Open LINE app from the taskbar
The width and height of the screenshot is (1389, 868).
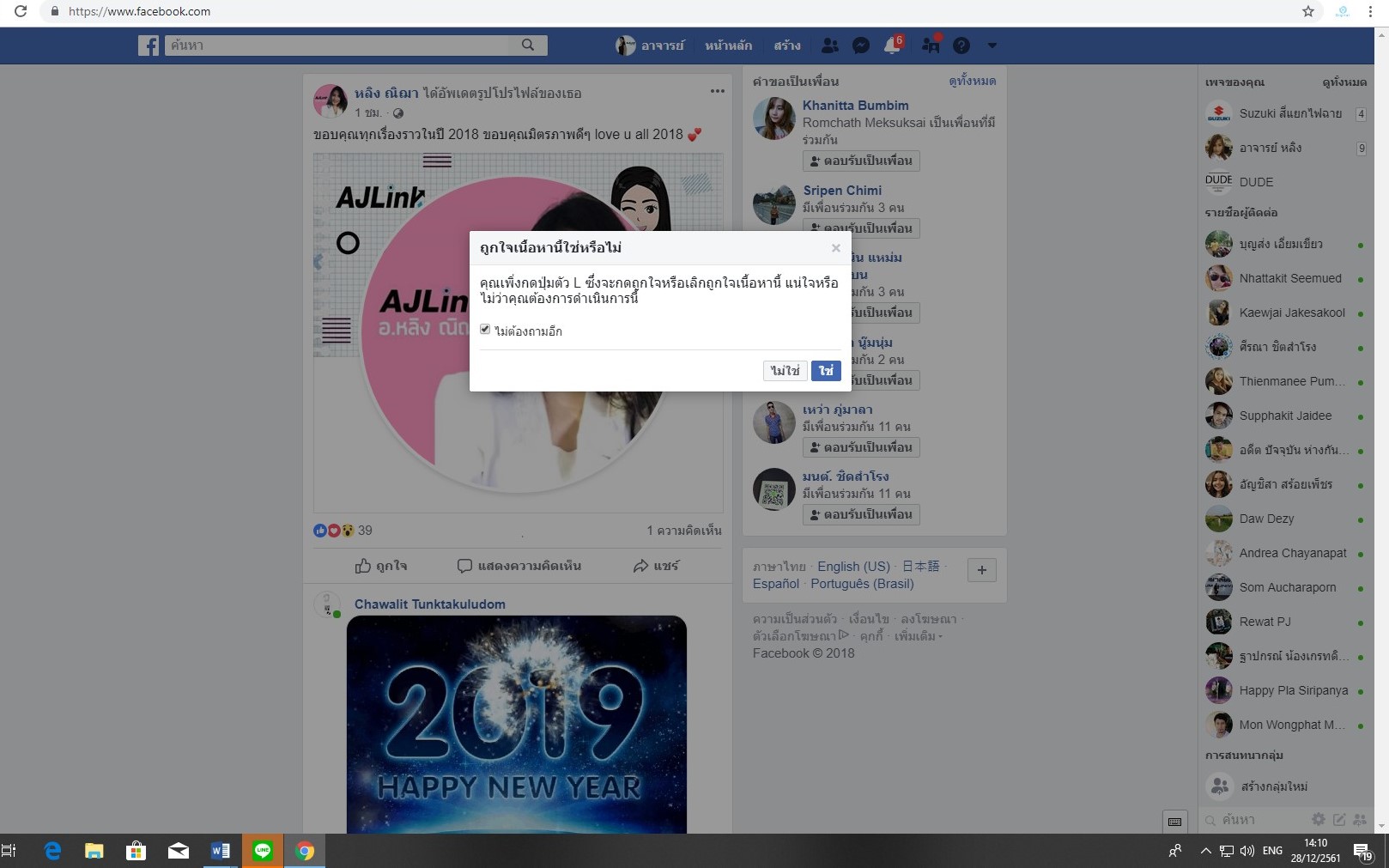(x=263, y=851)
